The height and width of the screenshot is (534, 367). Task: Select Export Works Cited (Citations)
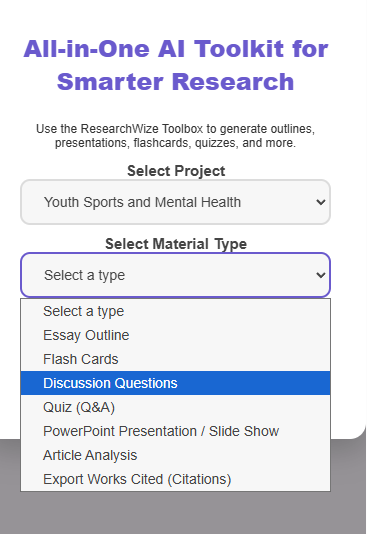coord(175,479)
